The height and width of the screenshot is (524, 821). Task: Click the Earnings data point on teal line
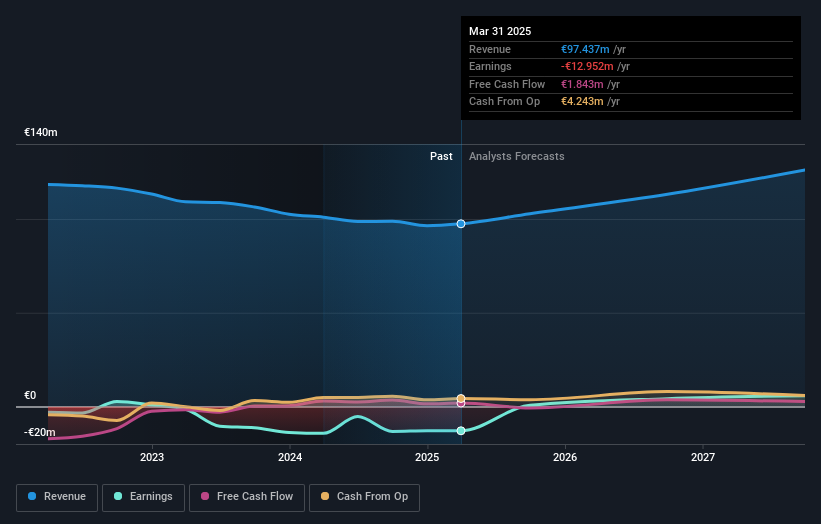point(461,431)
